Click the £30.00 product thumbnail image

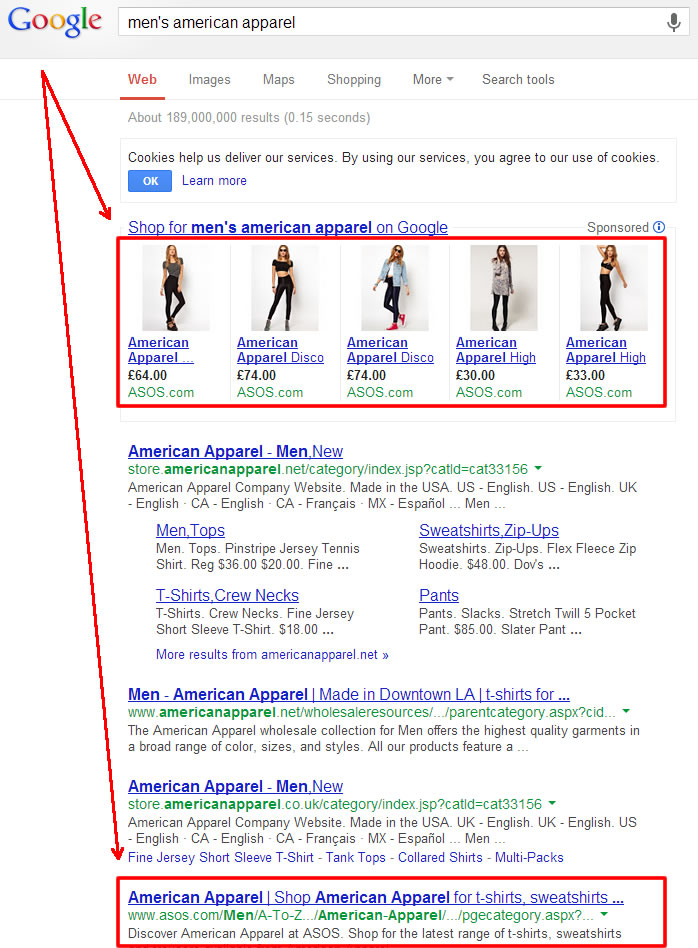pos(504,288)
